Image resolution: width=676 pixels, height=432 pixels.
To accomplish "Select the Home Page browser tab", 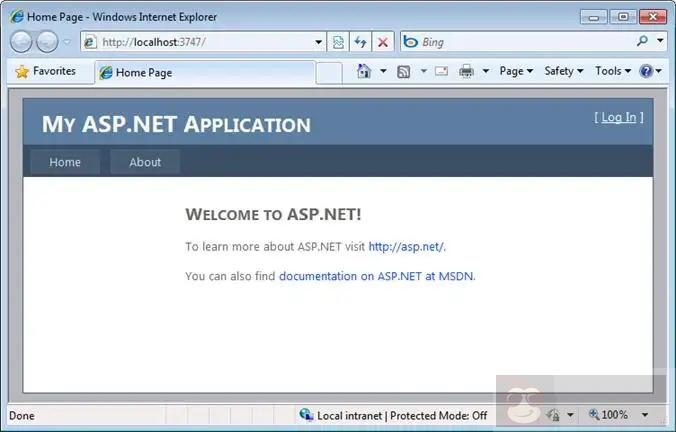I will point(205,72).
